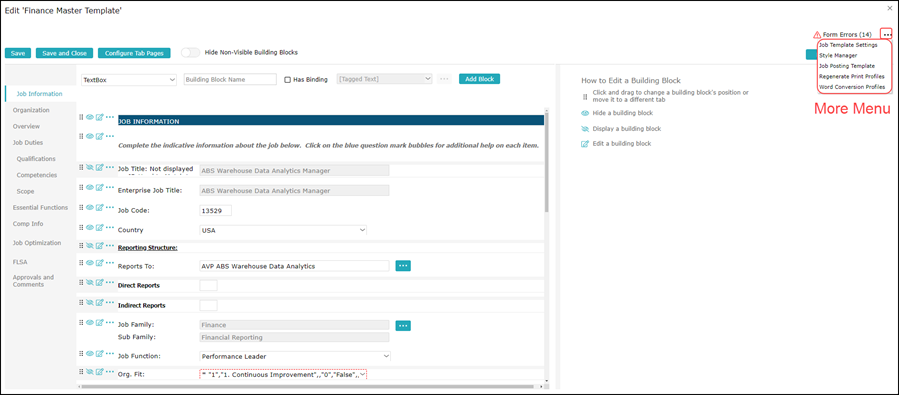Open the Job Function dropdown
Image resolution: width=899 pixels, height=395 pixels.
coord(295,356)
